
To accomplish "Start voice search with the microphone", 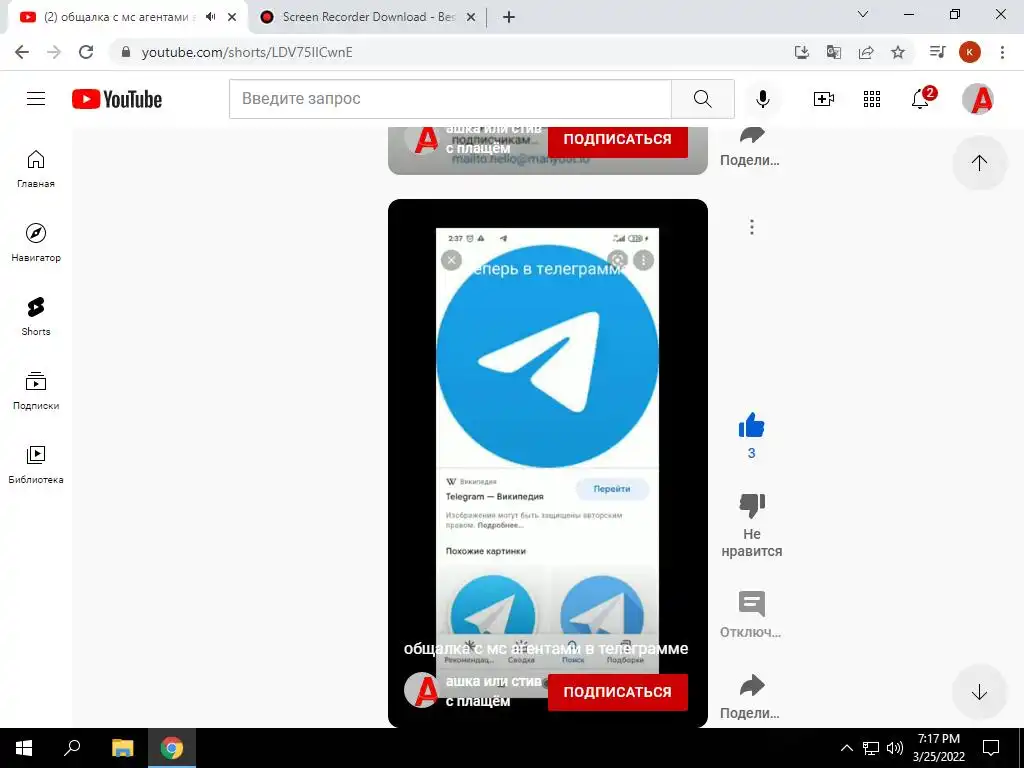I will (x=762, y=99).
